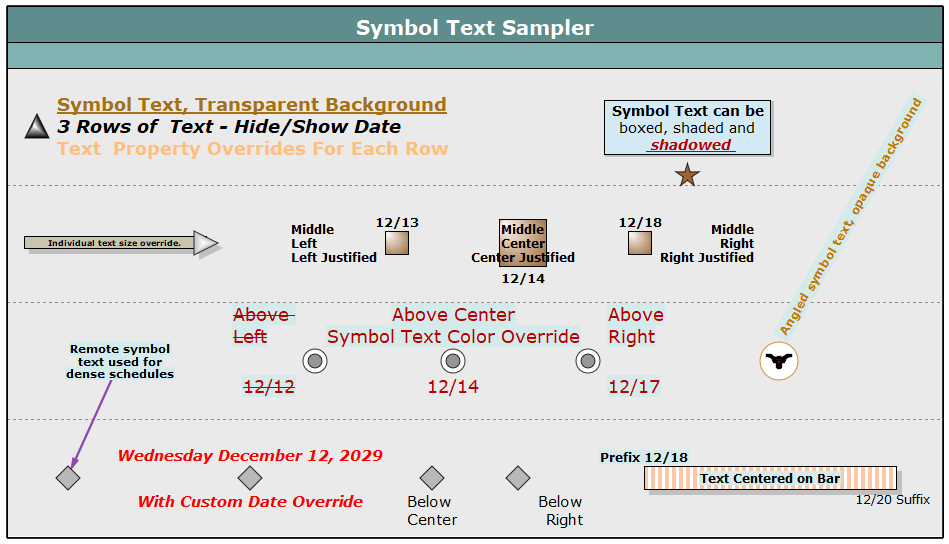Select the diamond above Below Center text

[432, 478]
